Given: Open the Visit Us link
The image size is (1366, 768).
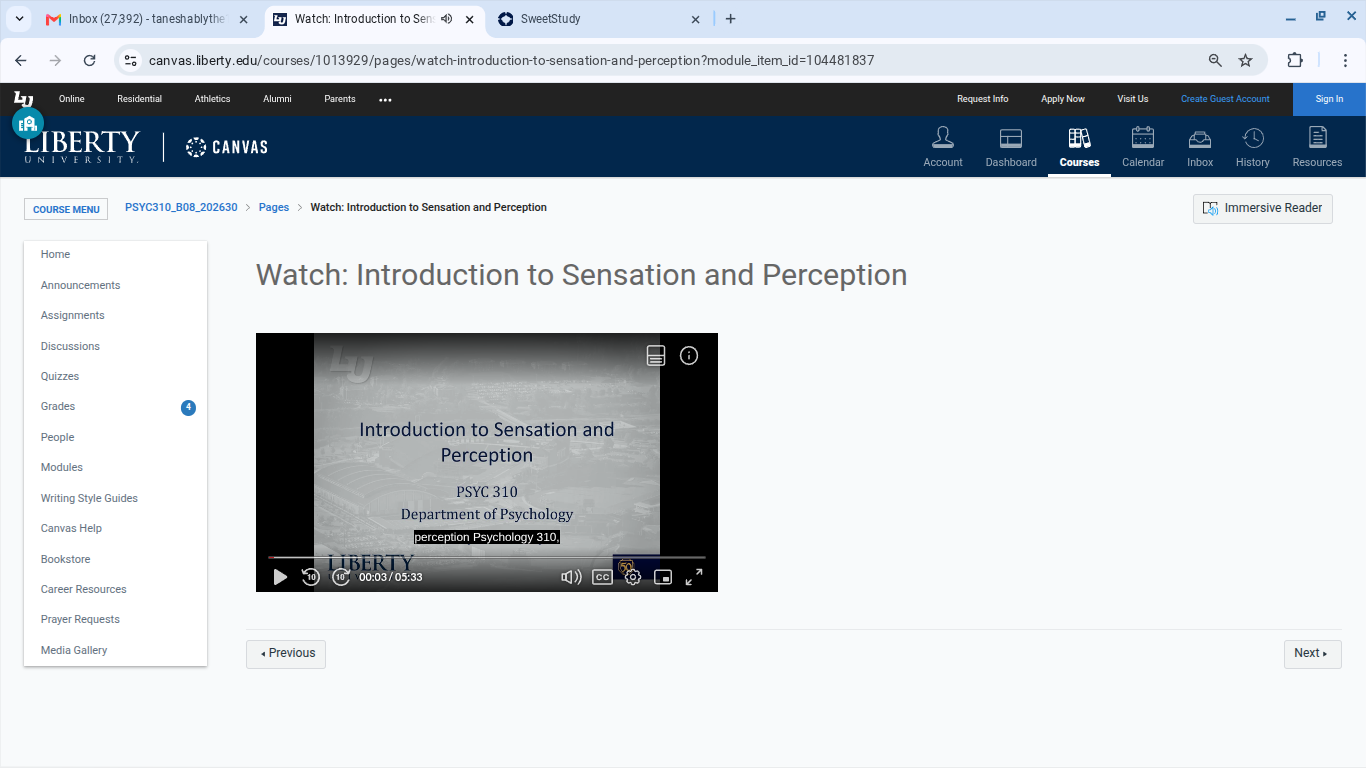Looking at the screenshot, I should 1132,99.
